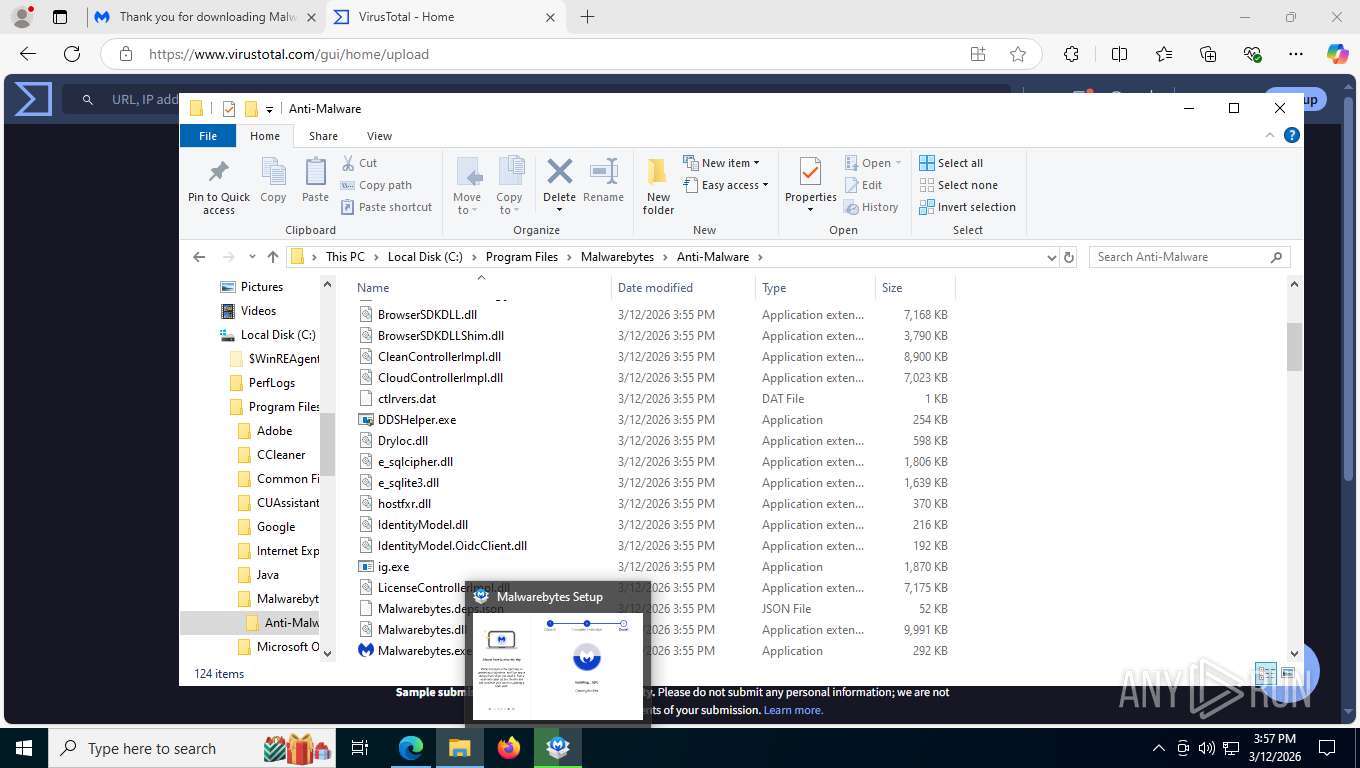
Task: Click the History ribbon command
Action: [x=871, y=207]
